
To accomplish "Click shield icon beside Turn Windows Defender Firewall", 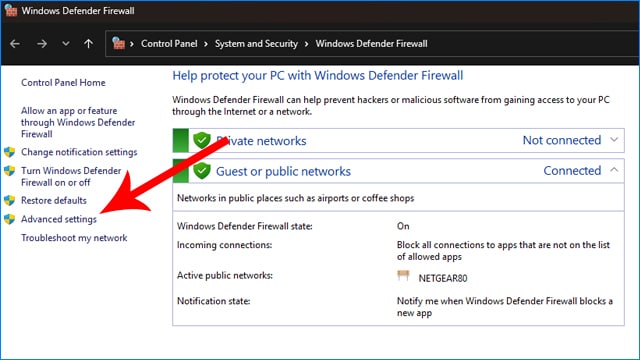I will point(9,171).
